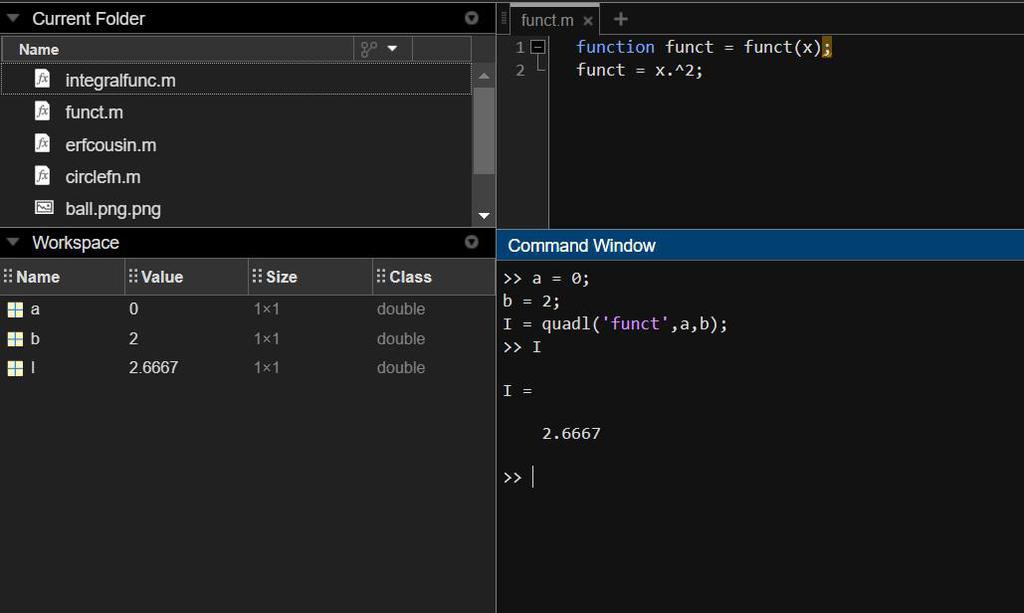Collapse the Workspace panel triangle
The image size is (1024, 613).
click(x=12, y=242)
